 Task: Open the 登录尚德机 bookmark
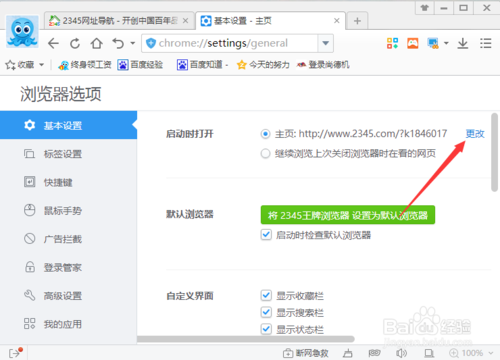click(323, 65)
